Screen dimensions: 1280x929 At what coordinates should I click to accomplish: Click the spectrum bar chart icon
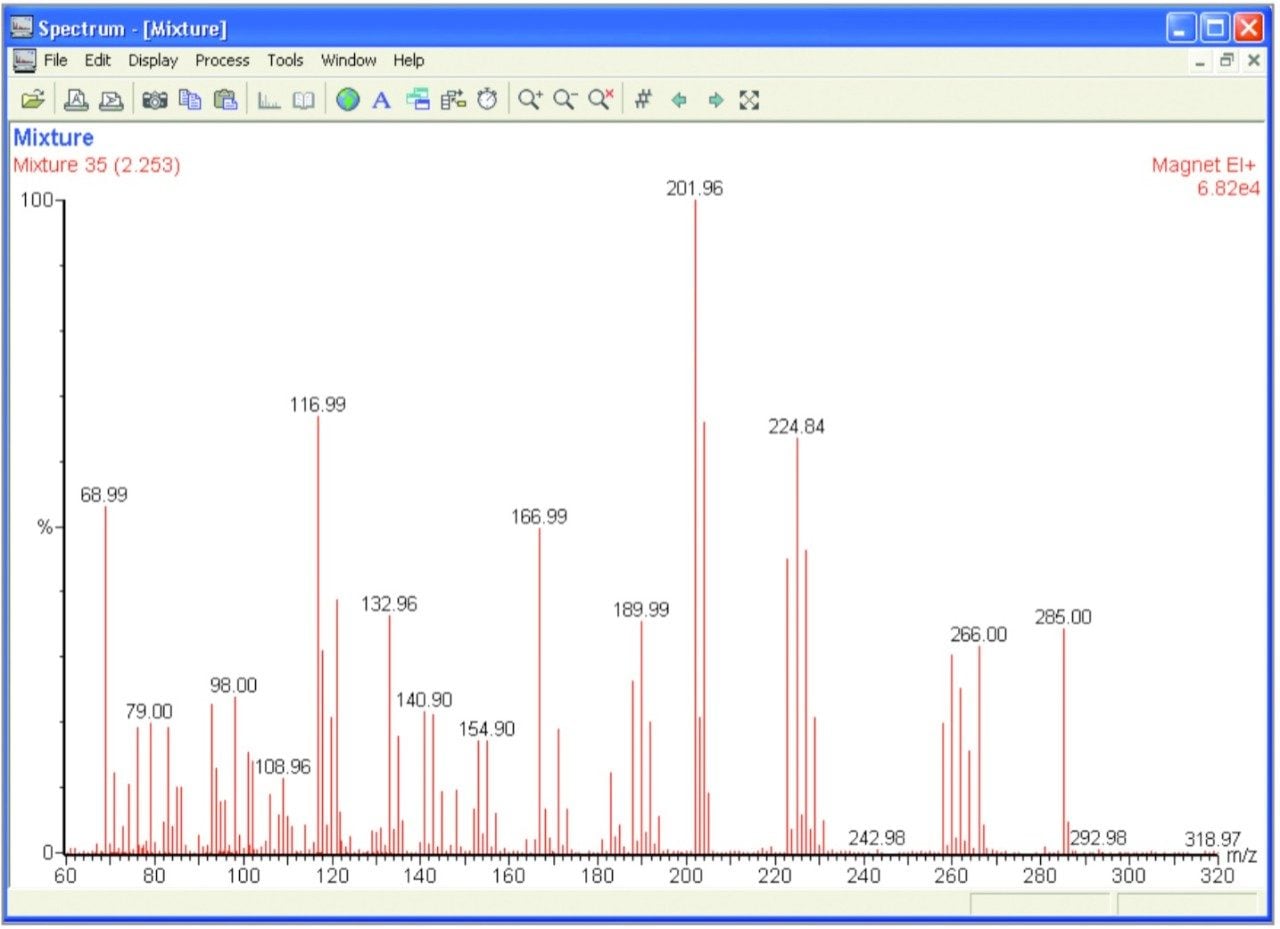coord(269,100)
